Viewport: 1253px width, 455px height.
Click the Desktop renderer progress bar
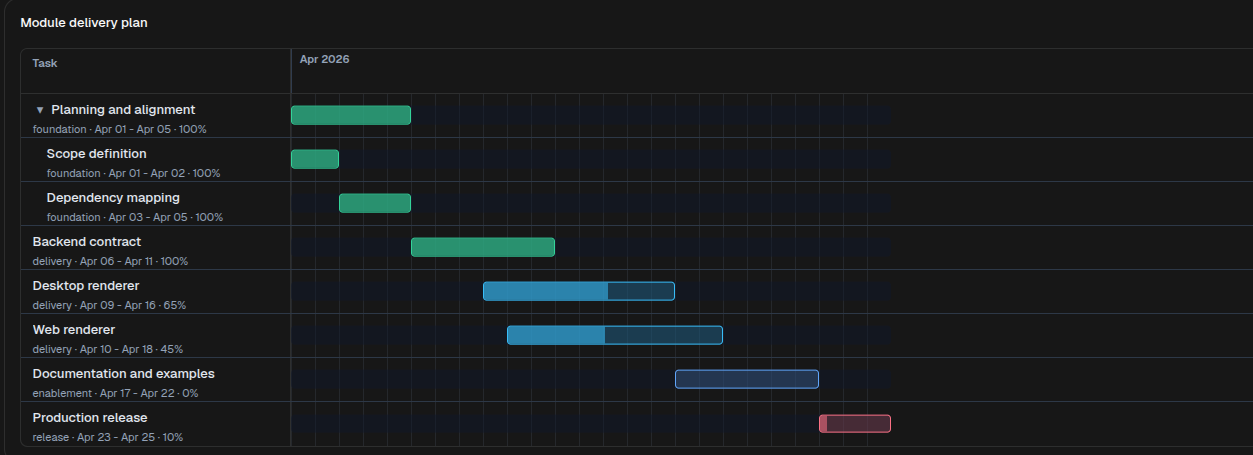(x=579, y=291)
